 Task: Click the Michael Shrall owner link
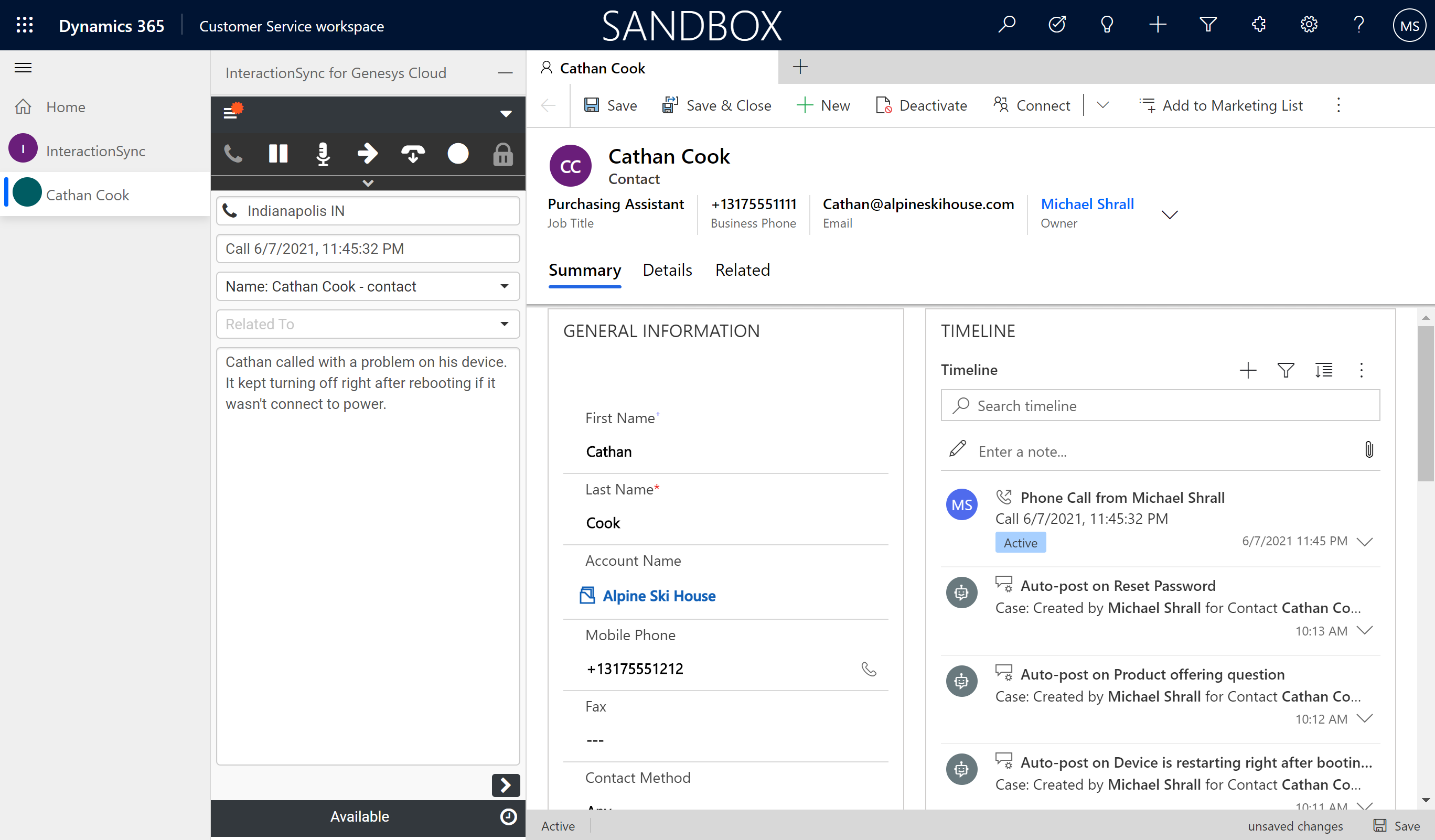pyautogui.click(x=1087, y=204)
